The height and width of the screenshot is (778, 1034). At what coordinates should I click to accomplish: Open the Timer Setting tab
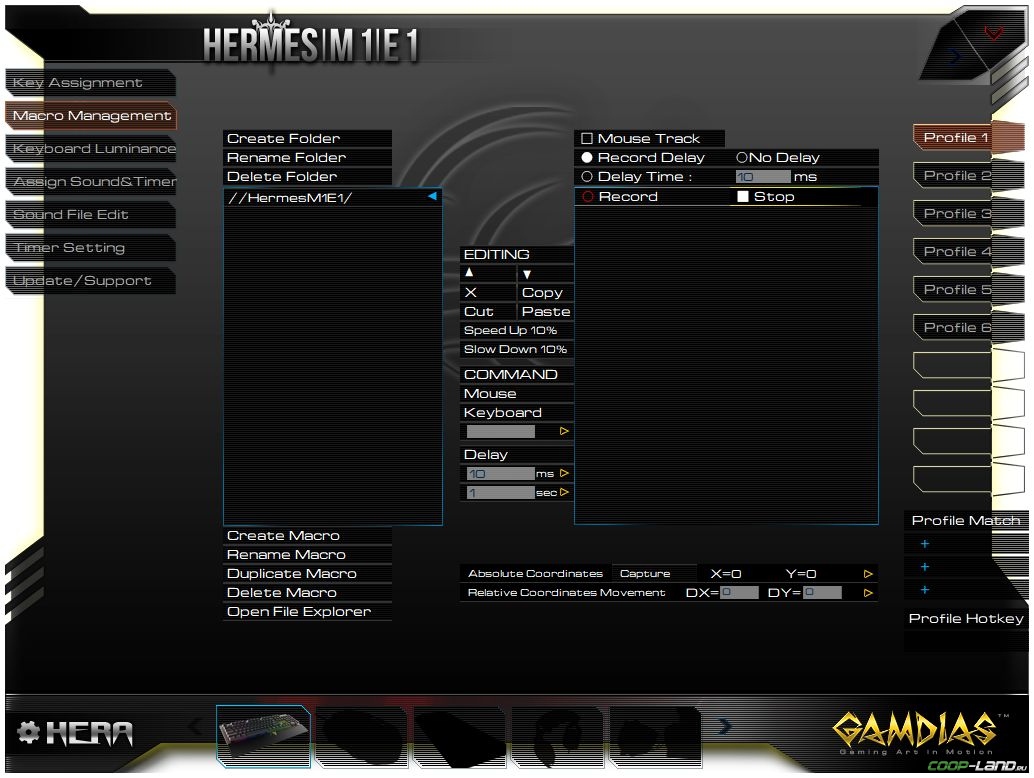point(90,248)
